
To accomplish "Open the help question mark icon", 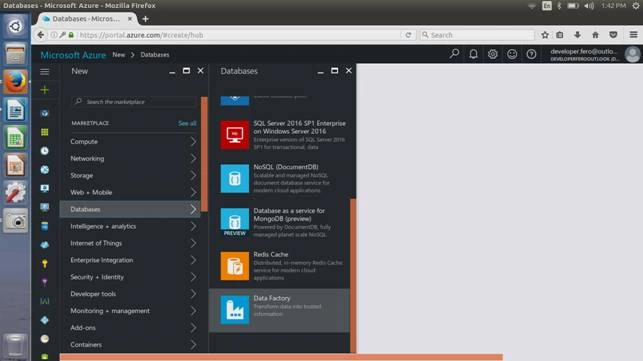I will tap(531, 54).
